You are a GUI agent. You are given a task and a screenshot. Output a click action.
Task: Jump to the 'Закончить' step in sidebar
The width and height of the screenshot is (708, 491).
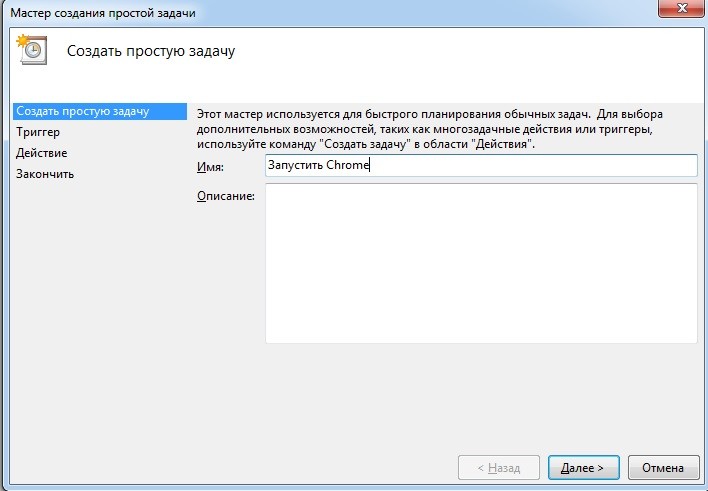(x=45, y=174)
